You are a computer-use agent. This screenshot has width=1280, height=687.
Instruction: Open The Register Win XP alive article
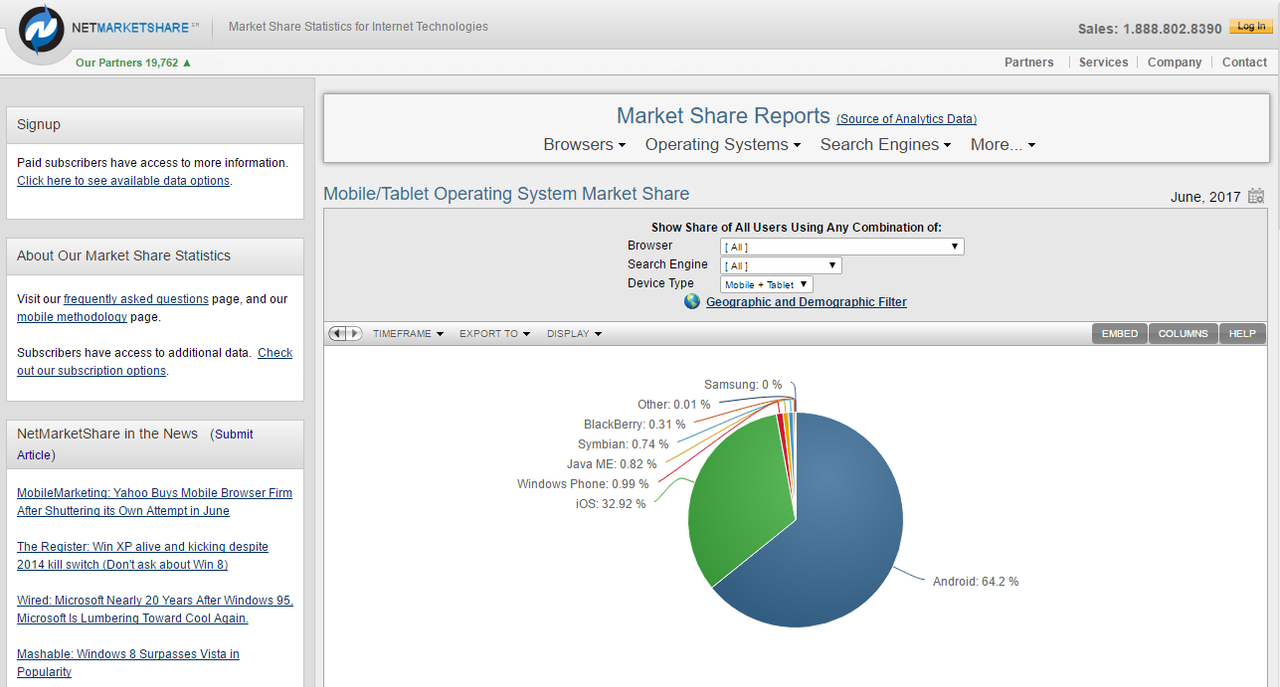click(x=143, y=556)
